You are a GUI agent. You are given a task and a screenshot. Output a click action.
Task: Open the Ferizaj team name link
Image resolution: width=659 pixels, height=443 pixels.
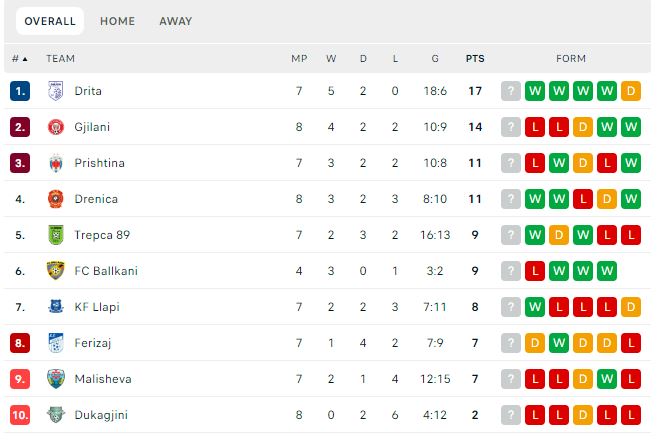[93, 343]
